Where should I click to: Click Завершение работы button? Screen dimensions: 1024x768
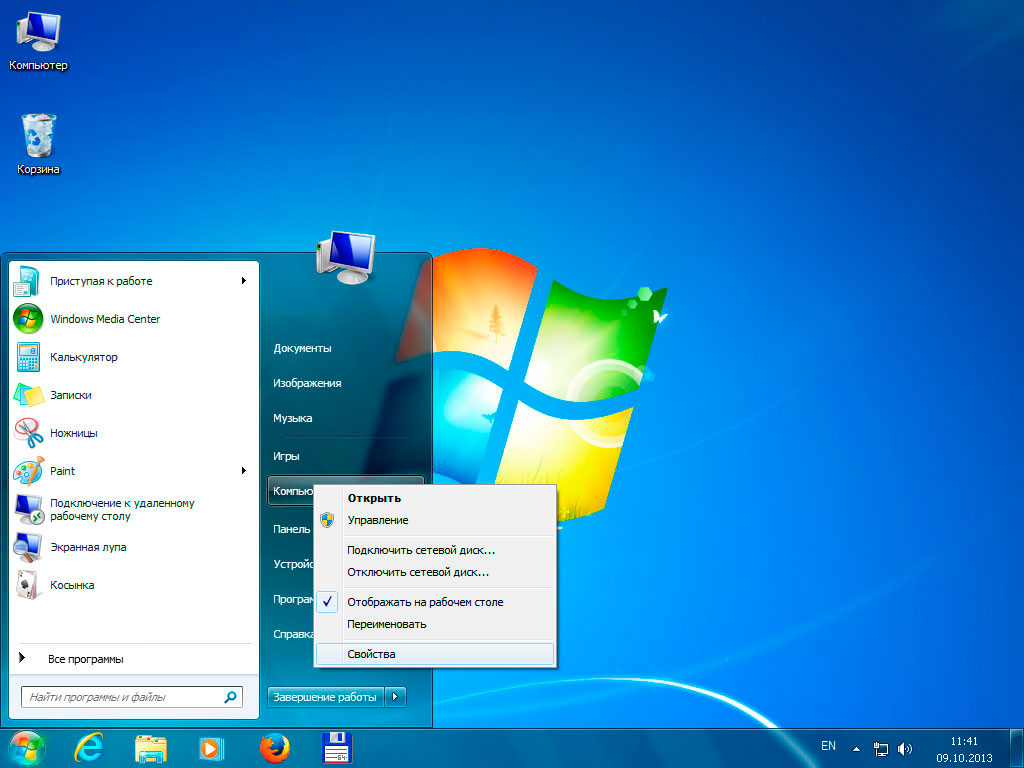pyautogui.click(x=326, y=697)
